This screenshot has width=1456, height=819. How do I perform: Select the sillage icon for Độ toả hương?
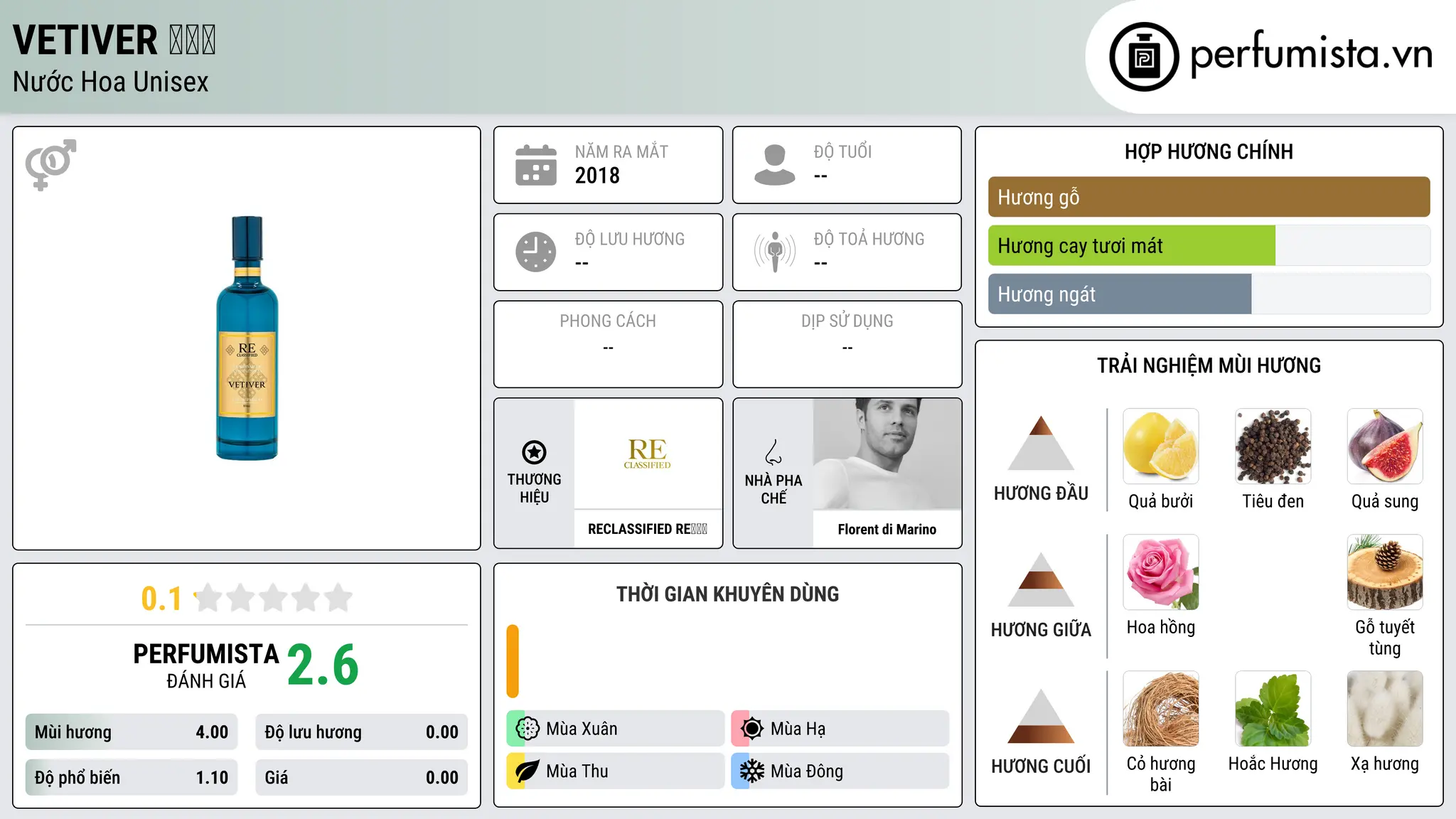coord(775,252)
